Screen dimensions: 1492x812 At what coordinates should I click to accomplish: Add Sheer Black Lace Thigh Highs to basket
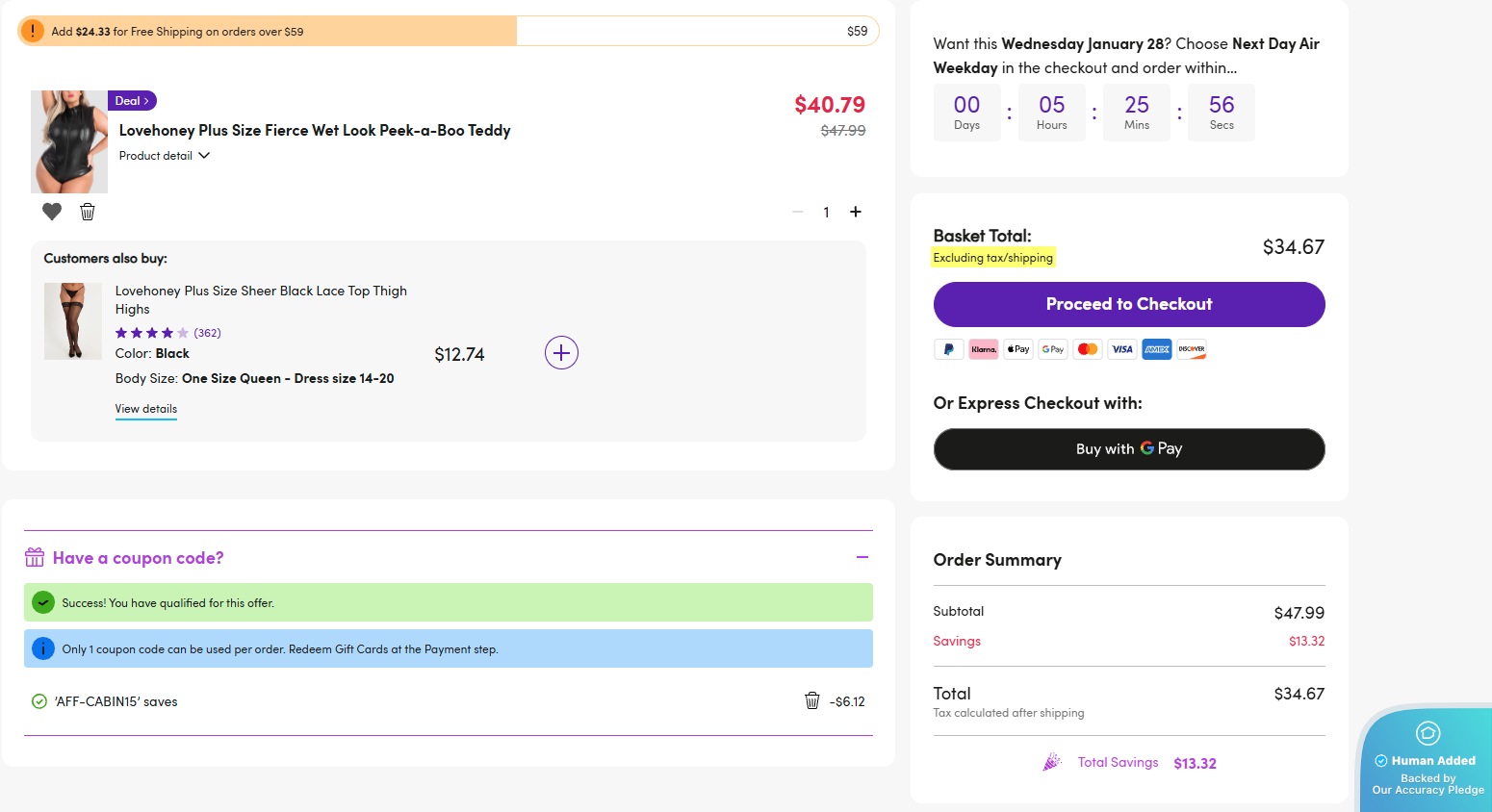click(561, 353)
